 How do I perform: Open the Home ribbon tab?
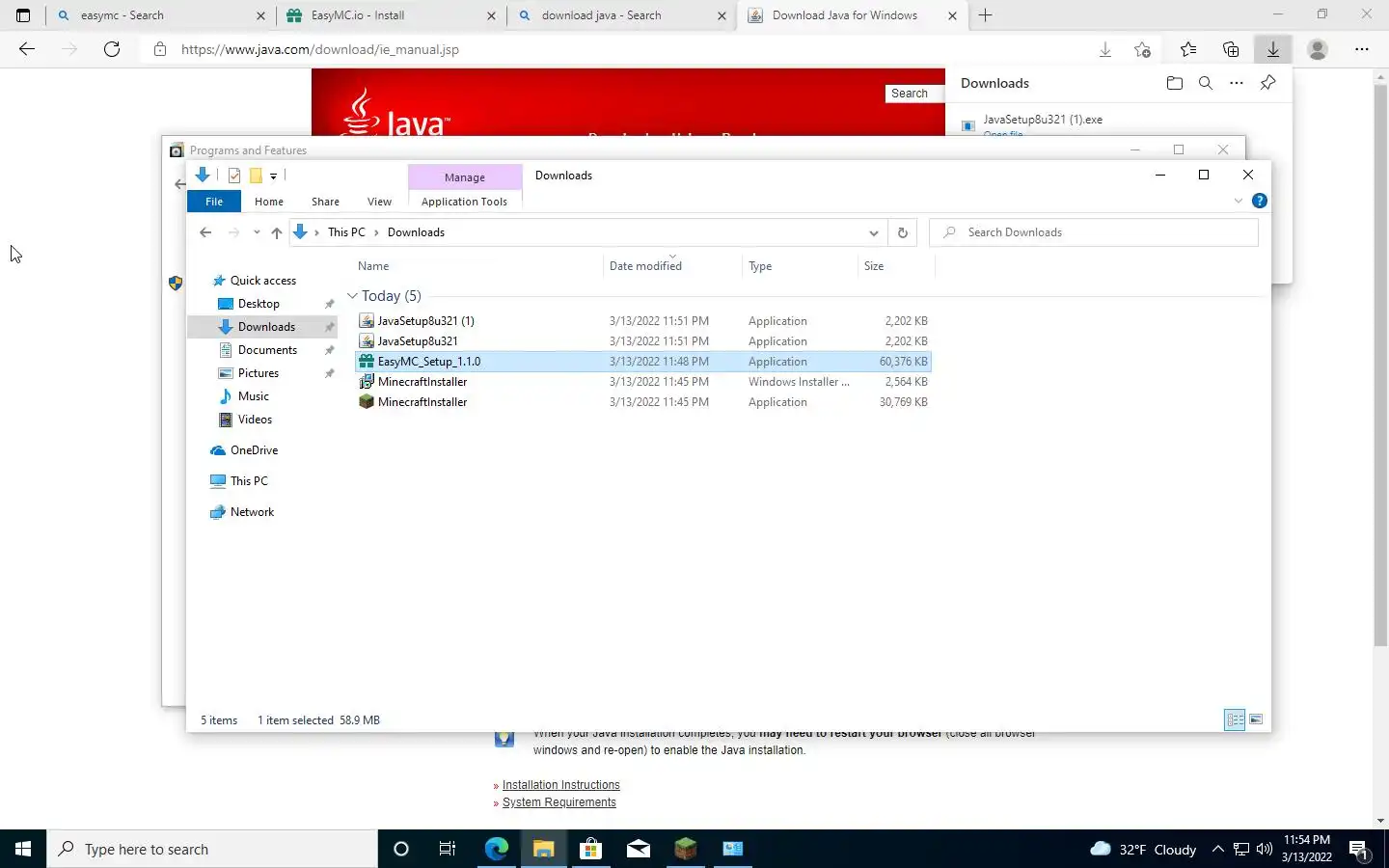pyautogui.click(x=269, y=202)
